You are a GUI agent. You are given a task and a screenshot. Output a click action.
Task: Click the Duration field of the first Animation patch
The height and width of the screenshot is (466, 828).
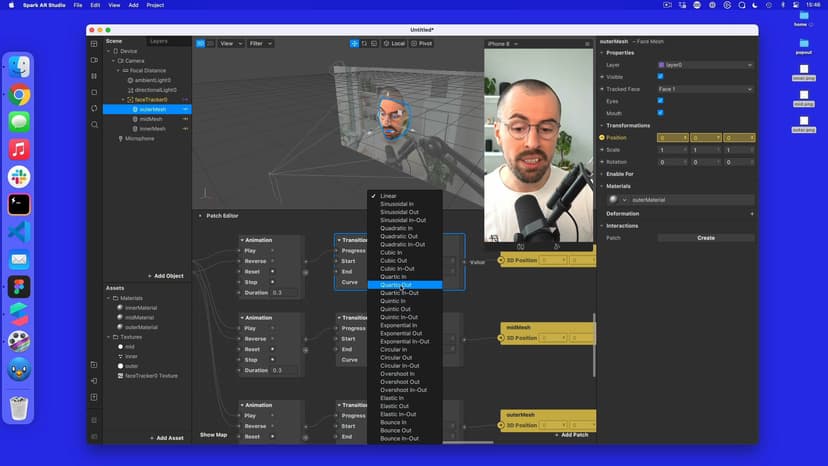(x=284, y=293)
